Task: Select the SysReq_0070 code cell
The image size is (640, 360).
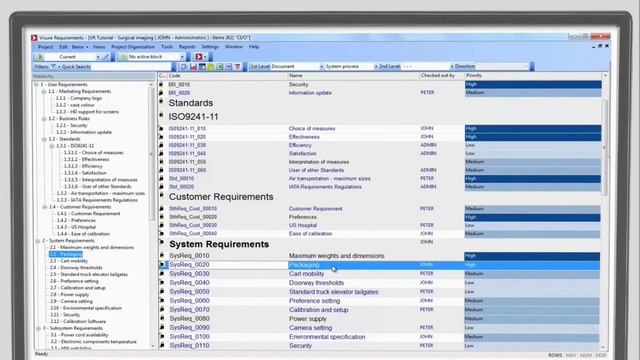Action: [228, 310]
